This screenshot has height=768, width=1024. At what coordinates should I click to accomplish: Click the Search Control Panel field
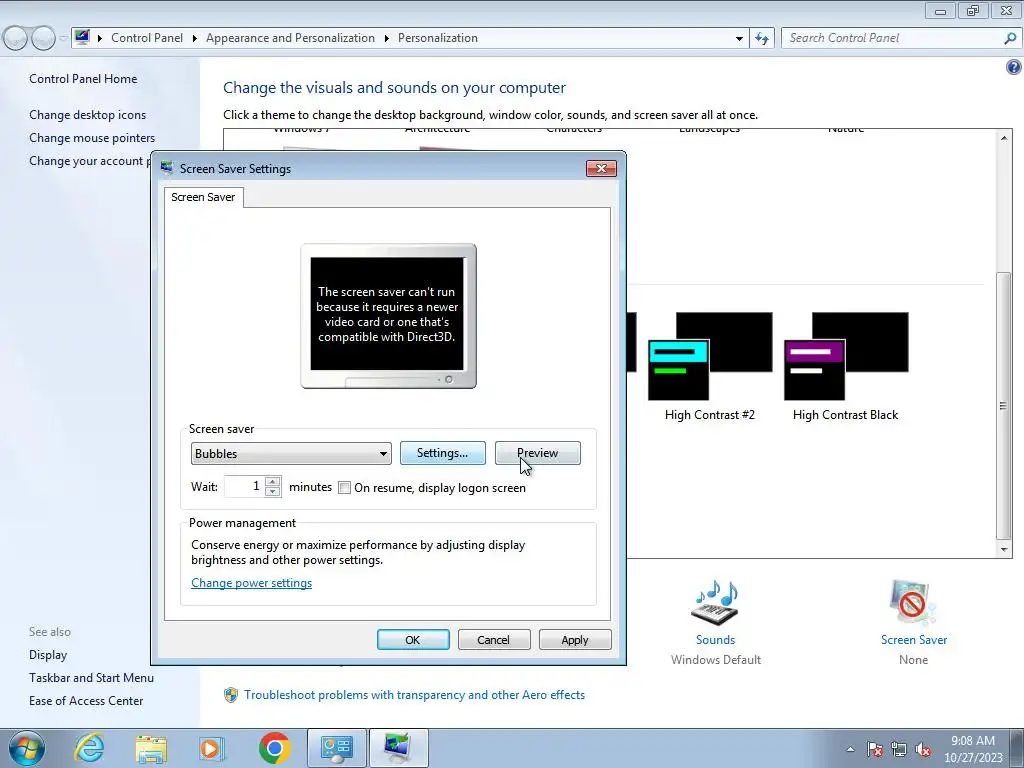893,38
